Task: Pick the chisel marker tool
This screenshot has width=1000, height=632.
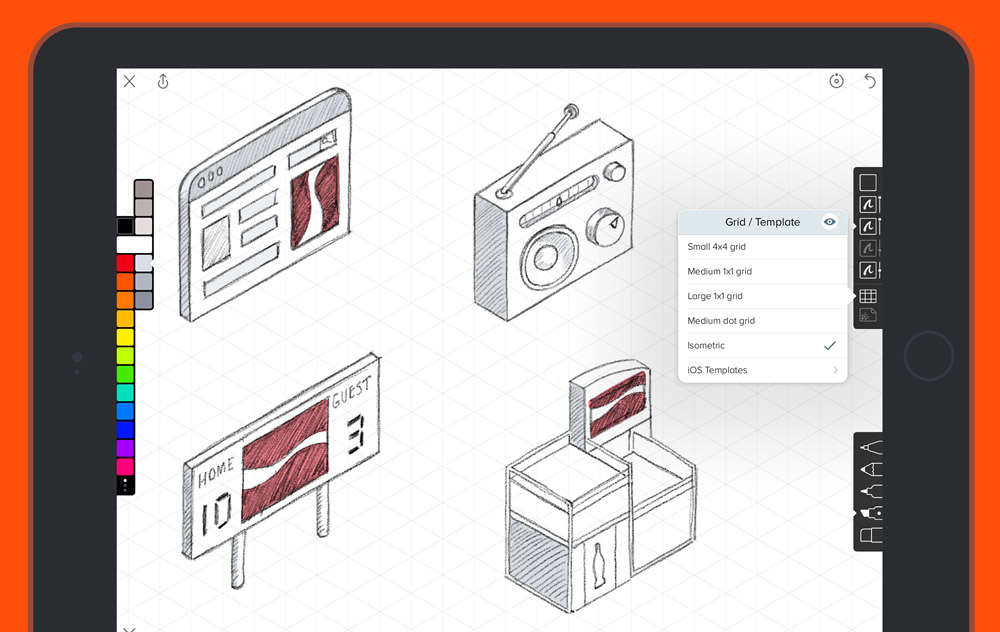Action: click(x=870, y=513)
